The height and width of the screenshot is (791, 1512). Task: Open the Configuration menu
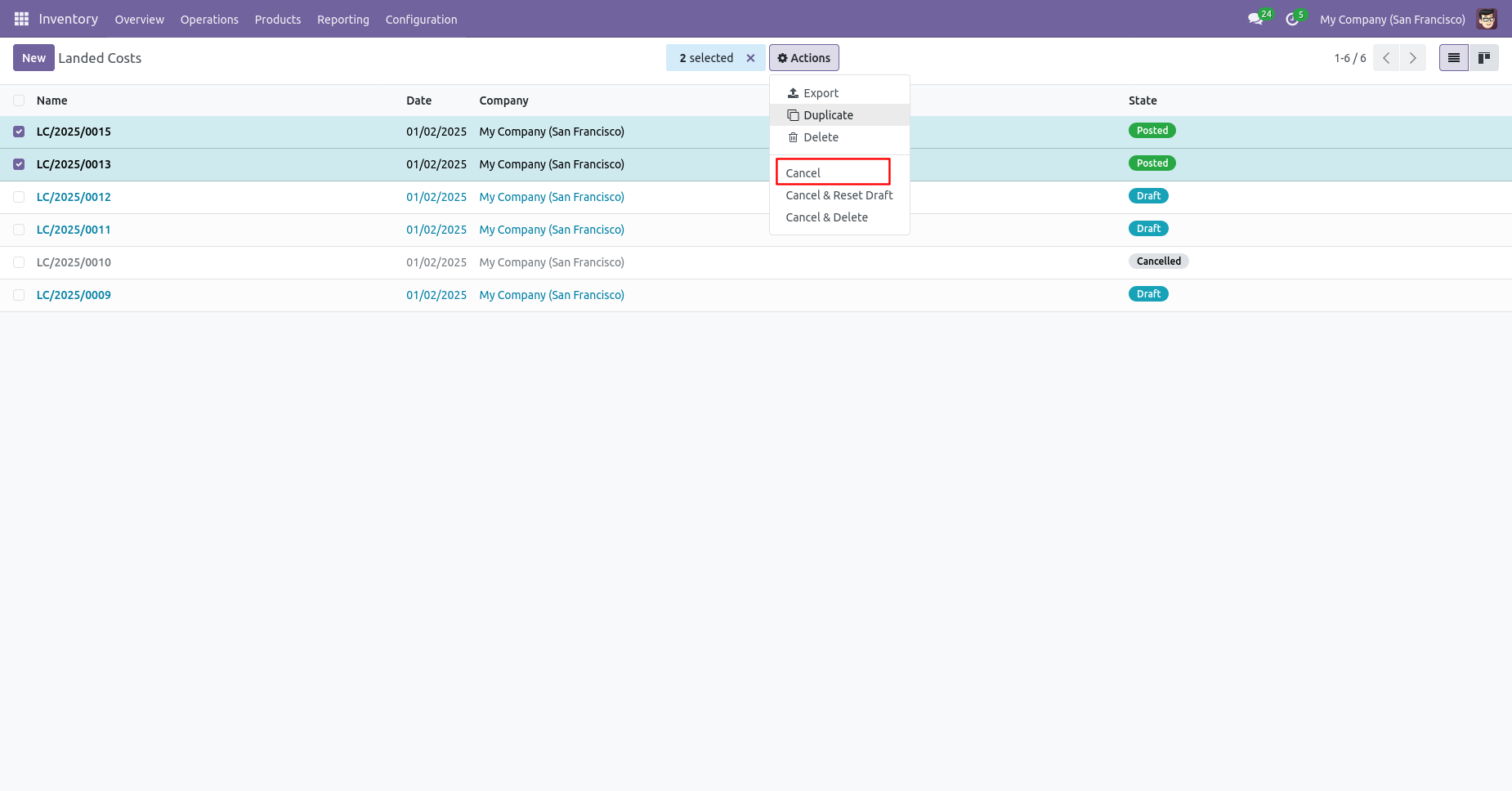coord(422,20)
